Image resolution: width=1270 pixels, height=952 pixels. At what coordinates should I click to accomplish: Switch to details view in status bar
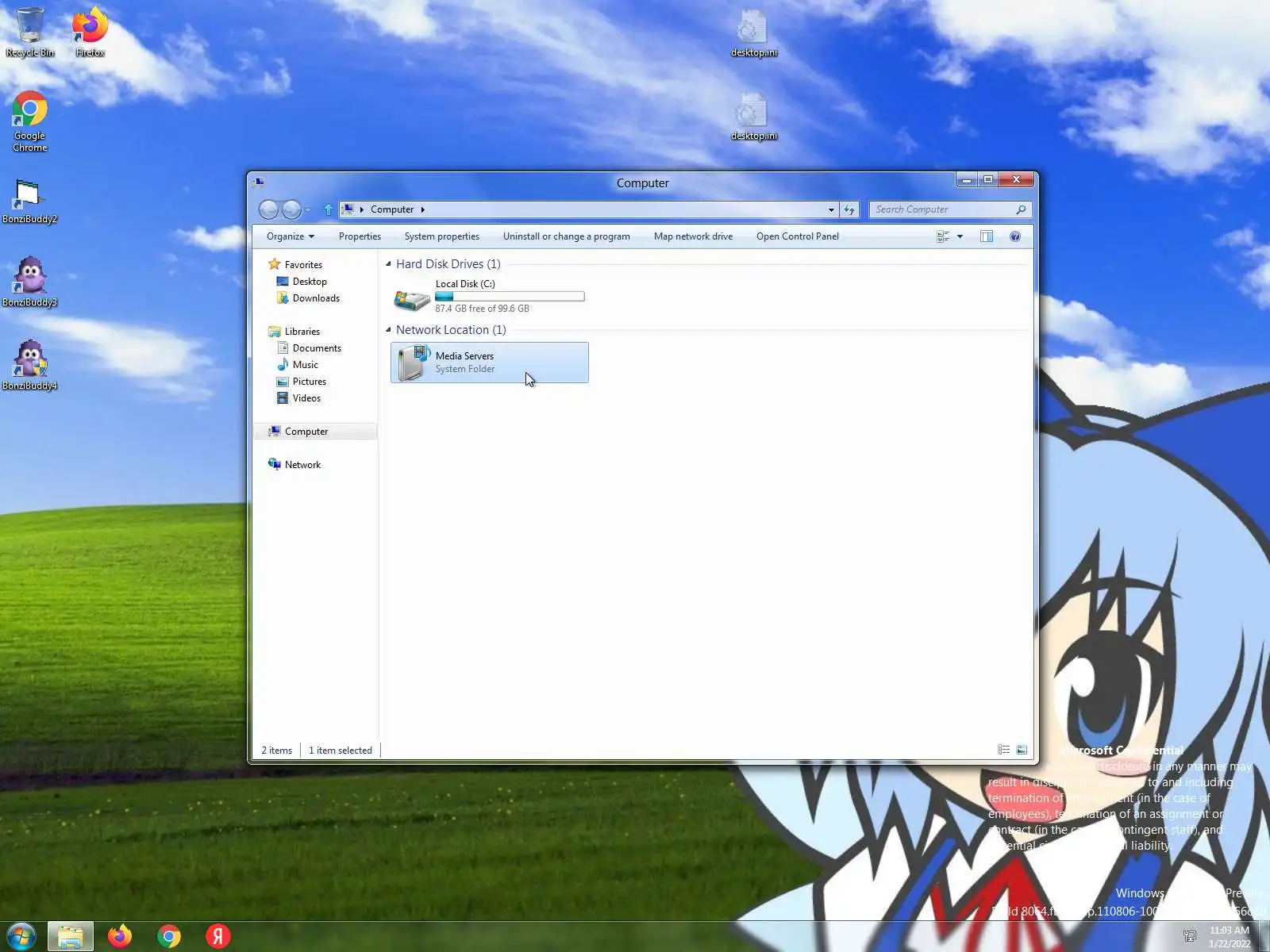coord(1004,750)
